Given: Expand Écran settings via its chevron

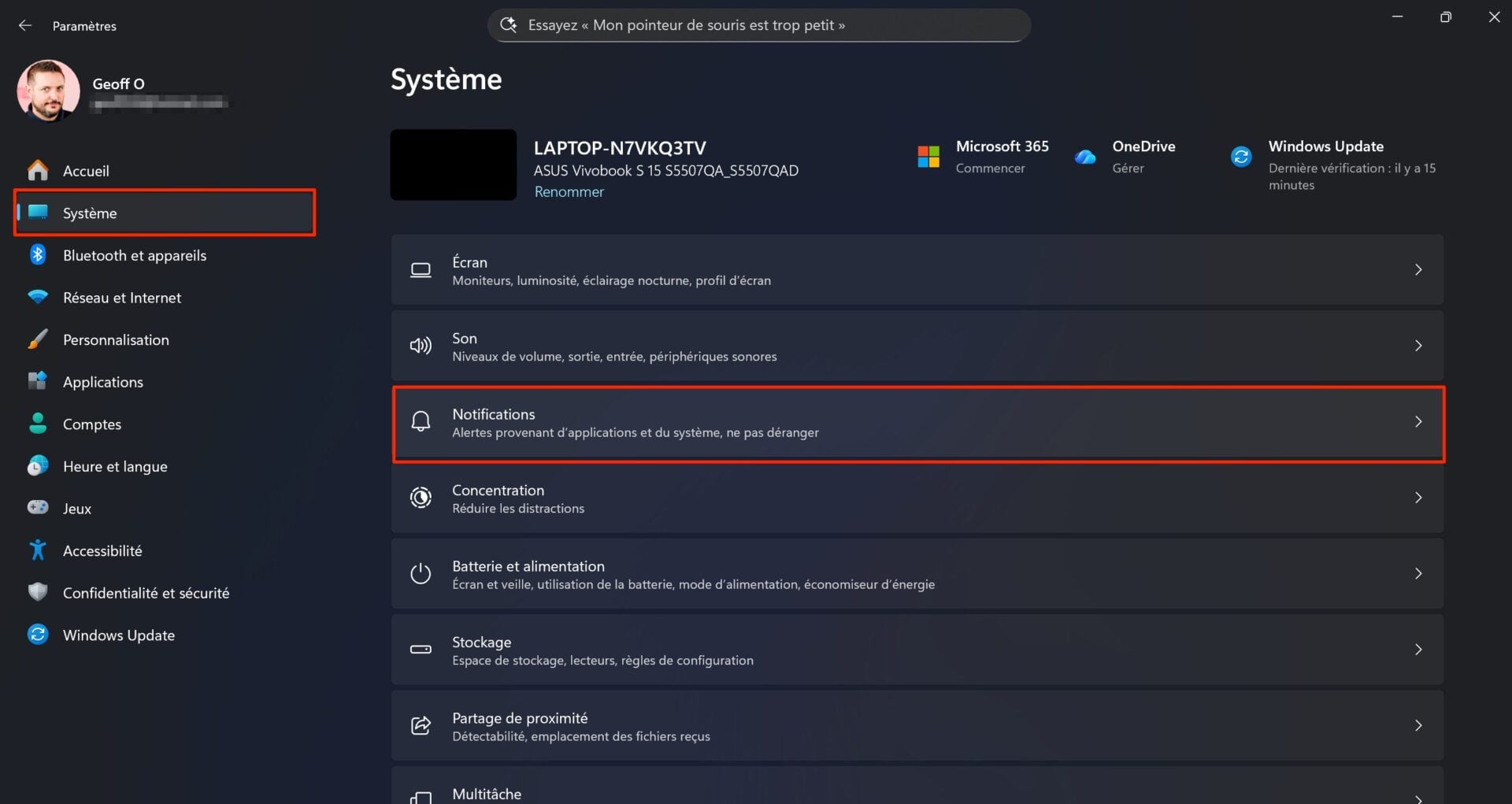Looking at the screenshot, I should coord(1417,270).
